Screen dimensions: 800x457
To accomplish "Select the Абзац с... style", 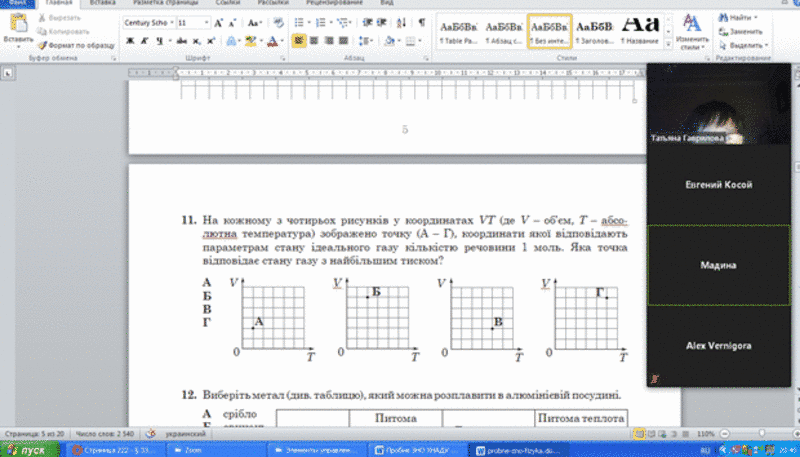I will click(x=504, y=32).
